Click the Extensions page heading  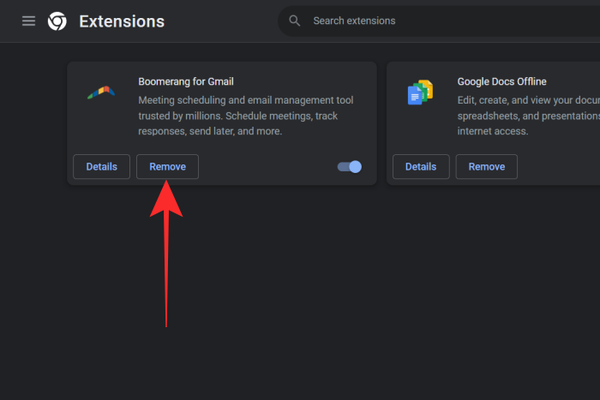tap(121, 21)
